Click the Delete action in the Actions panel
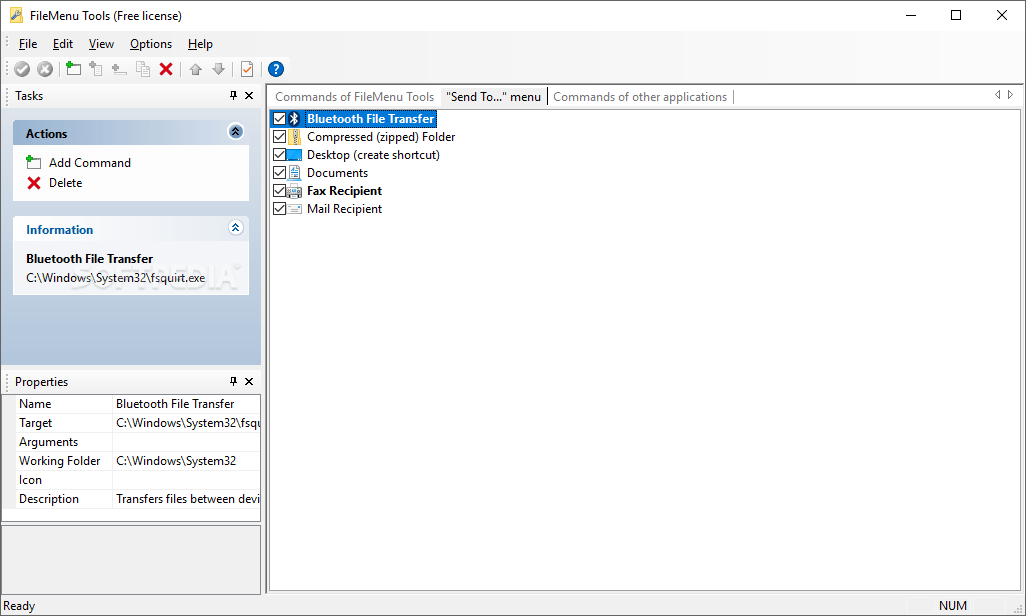Screen dimensions: 1026x616 (66, 182)
